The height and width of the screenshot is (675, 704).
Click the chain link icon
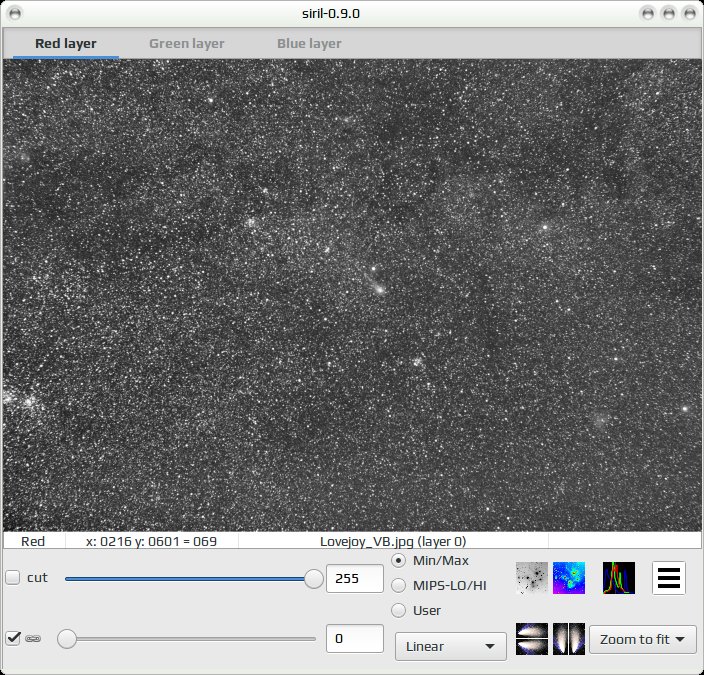33,638
